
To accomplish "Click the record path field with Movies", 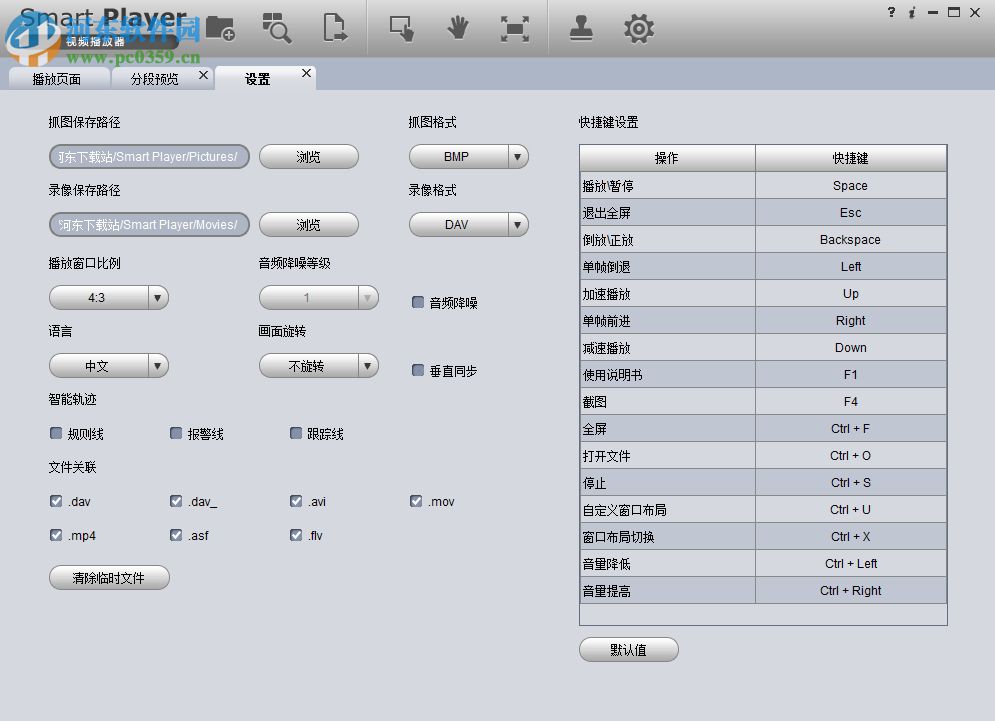I will (x=148, y=224).
